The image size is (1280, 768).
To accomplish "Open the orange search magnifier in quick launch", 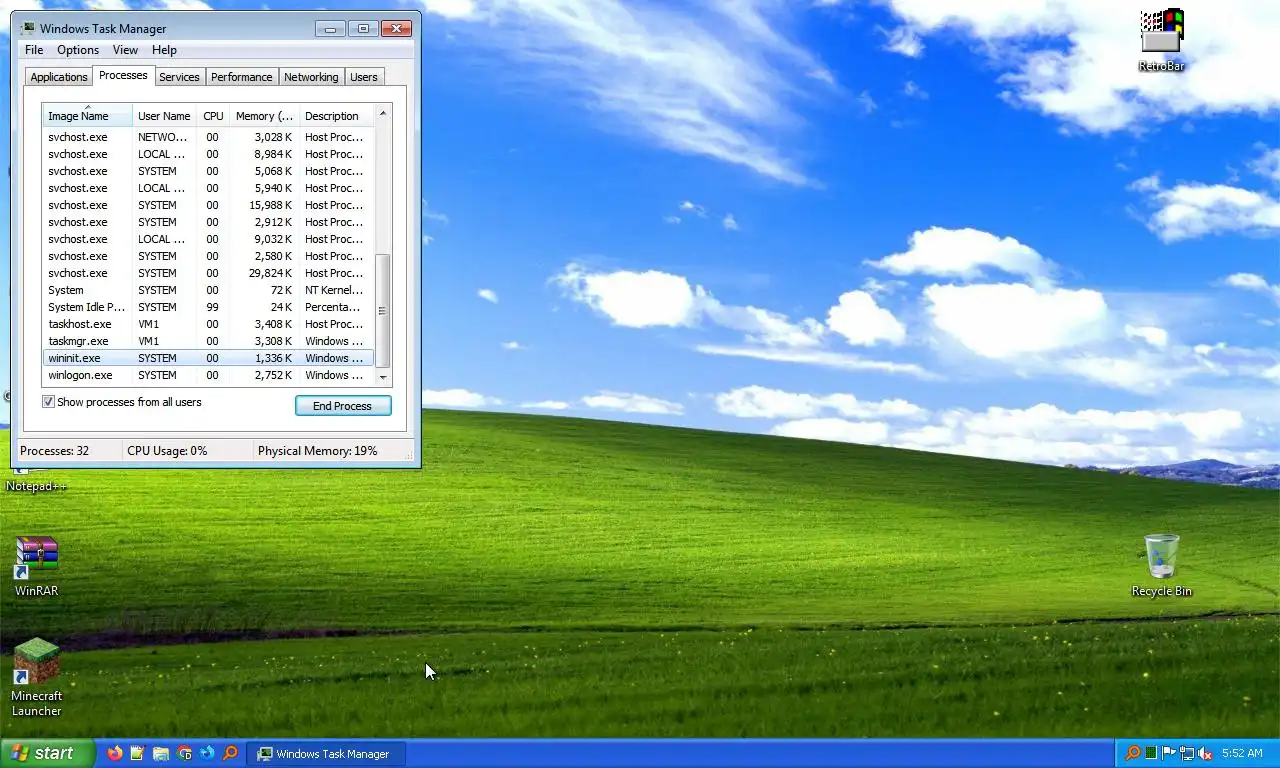I will click(230, 753).
